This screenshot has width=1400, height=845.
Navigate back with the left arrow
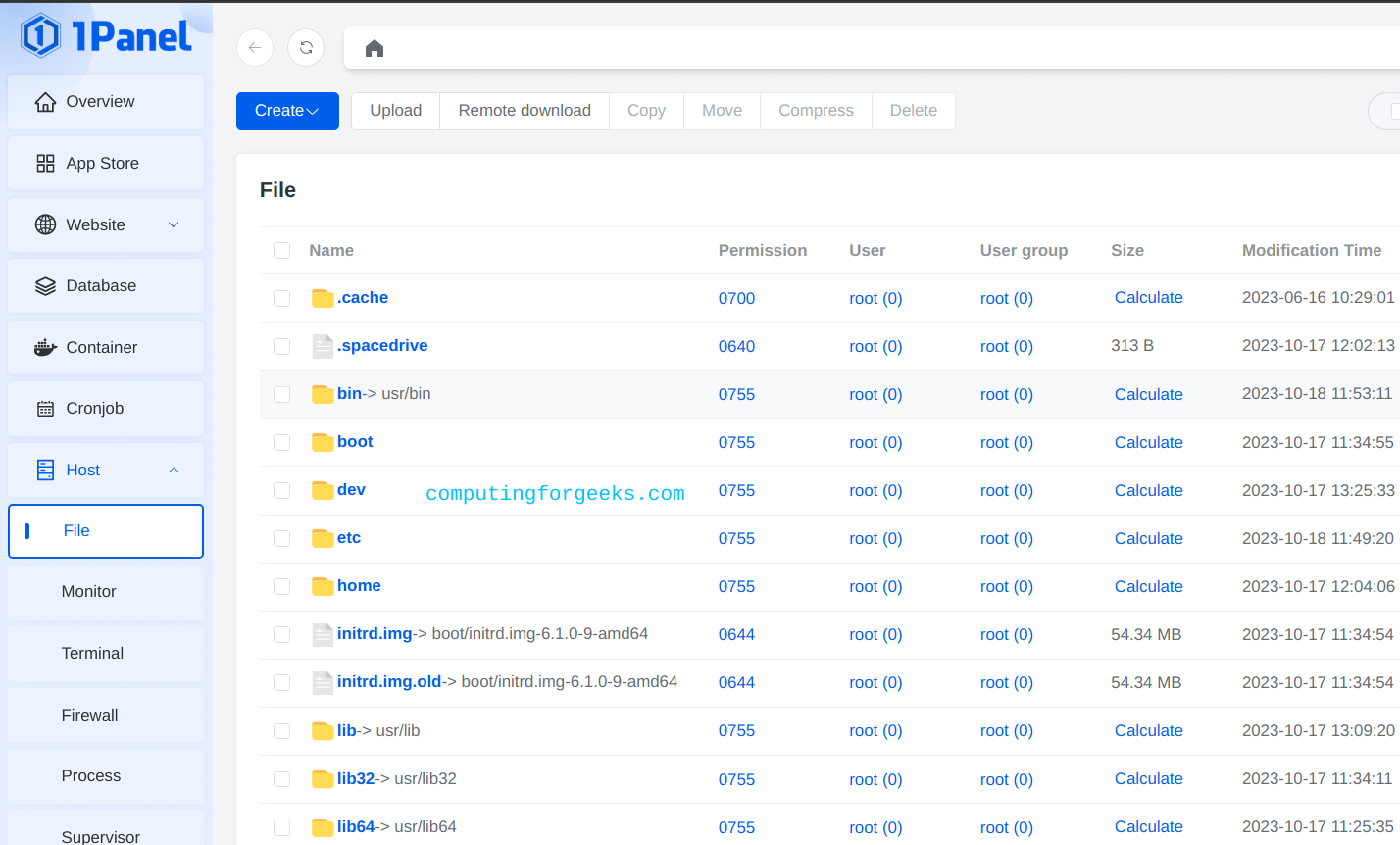[x=254, y=47]
